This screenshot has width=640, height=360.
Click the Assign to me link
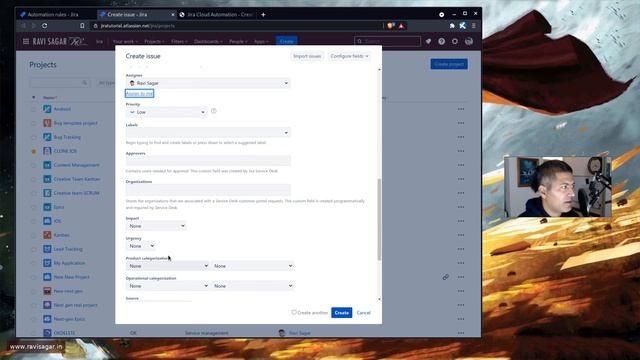(x=140, y=93)
